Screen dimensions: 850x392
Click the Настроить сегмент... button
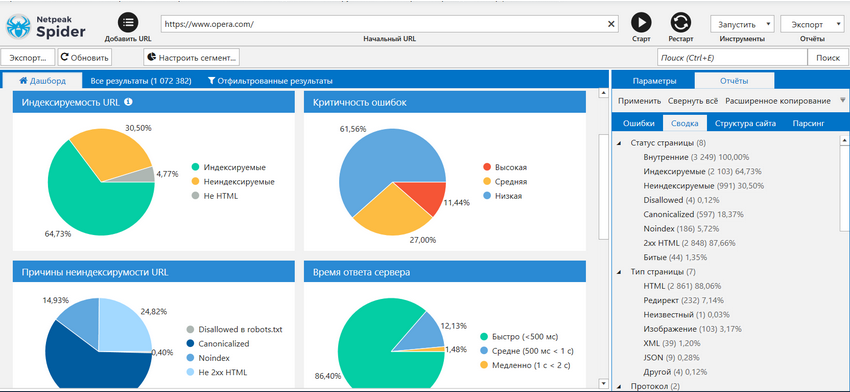coord(191,57)
